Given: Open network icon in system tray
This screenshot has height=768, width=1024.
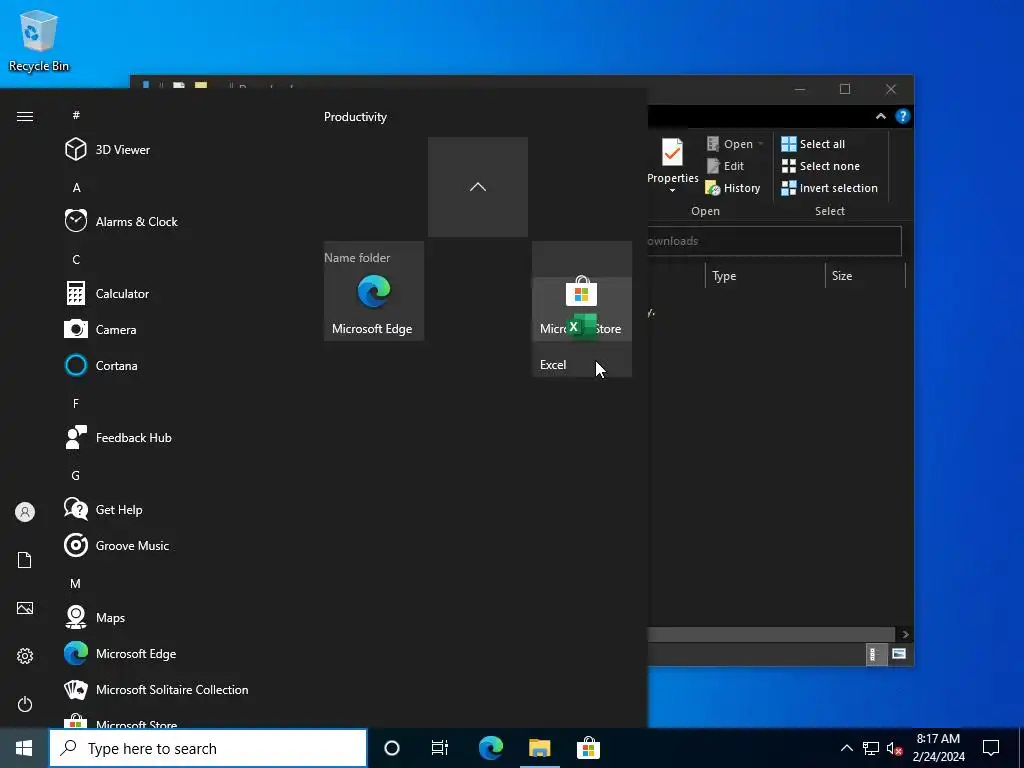Looking at the screenshot, I should tap(871, 748).
